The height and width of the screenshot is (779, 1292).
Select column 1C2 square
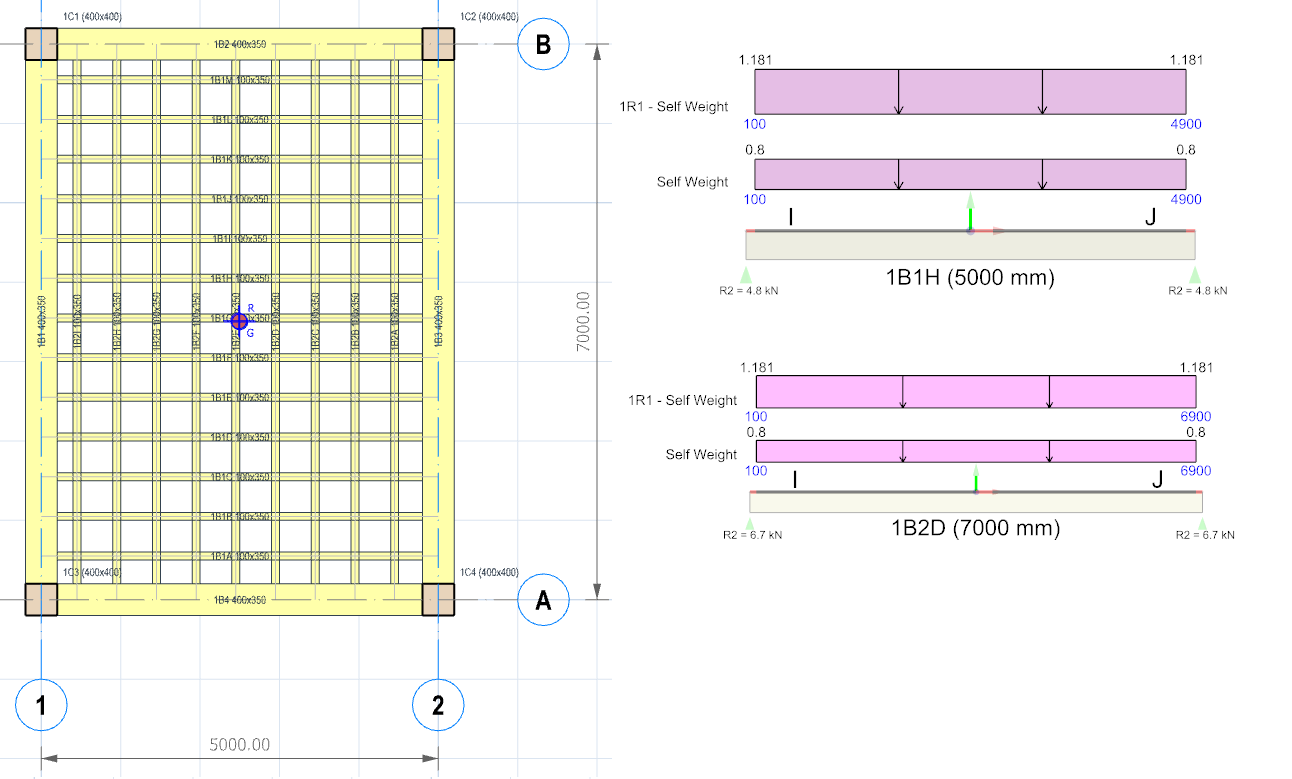click(438, 45)
